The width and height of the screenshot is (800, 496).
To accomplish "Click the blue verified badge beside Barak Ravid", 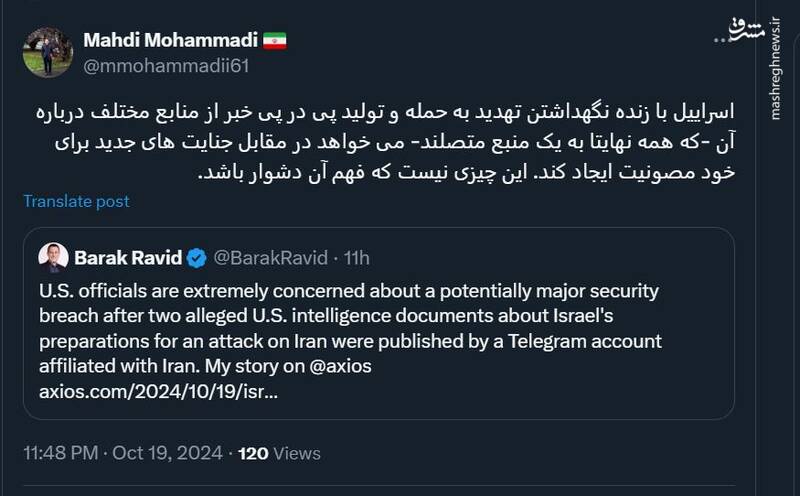I will point(198,259).
